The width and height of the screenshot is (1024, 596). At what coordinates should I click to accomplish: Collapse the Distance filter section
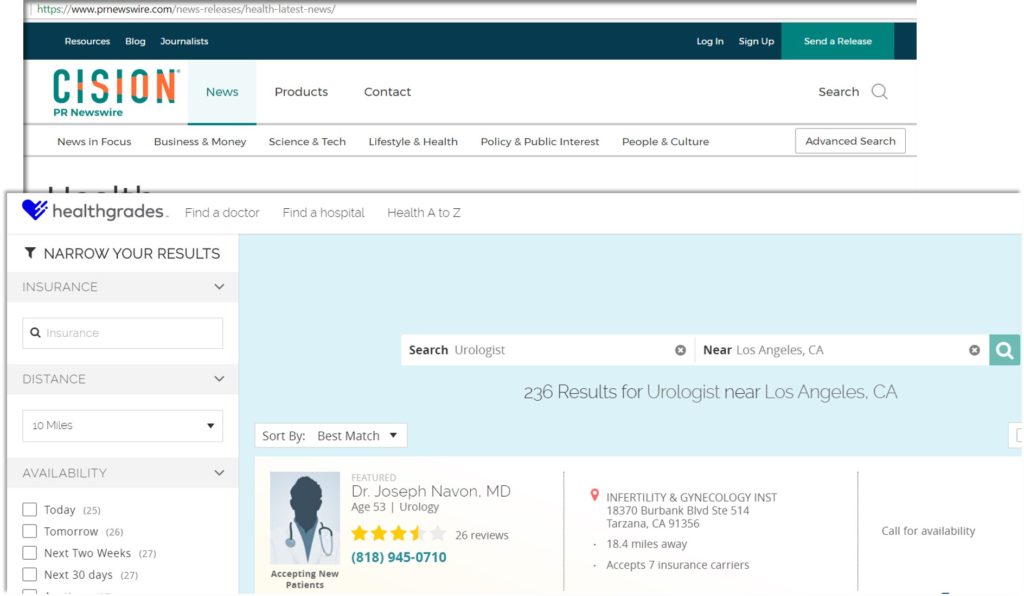tap(219, 379)
